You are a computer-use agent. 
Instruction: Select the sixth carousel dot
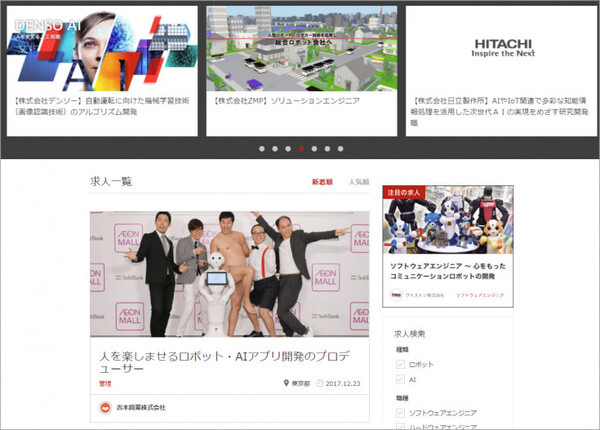pos(327,149)
